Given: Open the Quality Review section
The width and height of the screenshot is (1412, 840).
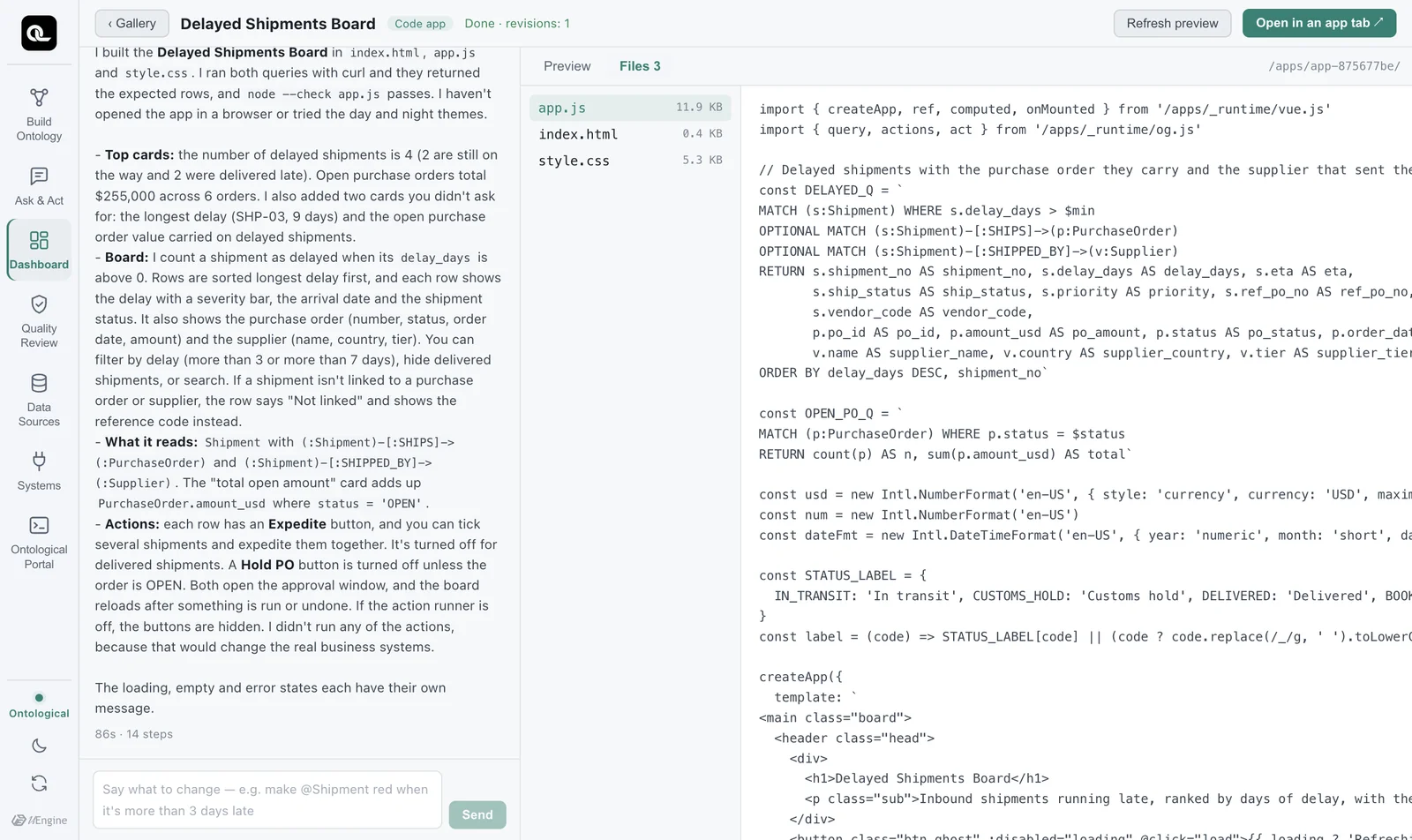Looking at the screenshot, I should point(39,322).
